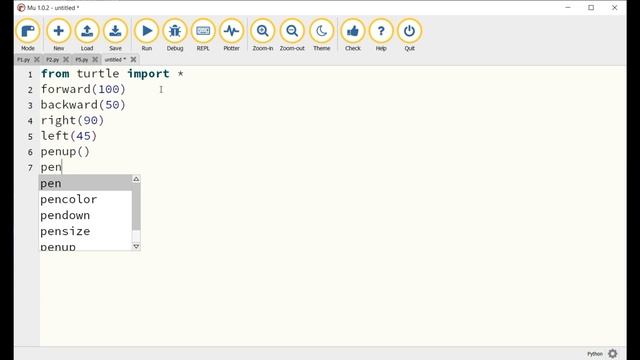Image resolution: width=640 pixels, height=360 pixels.
Task: Start the Debug tool
Action: click(x=175, y=35)
